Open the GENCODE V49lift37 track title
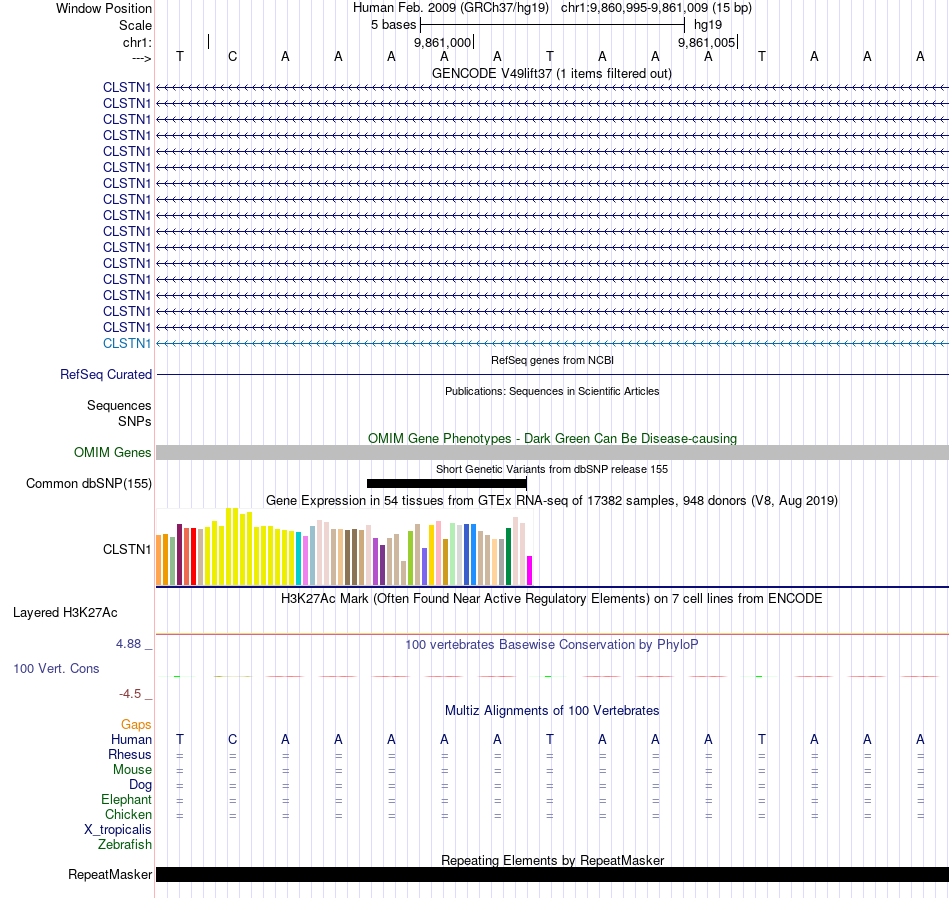Screen dimensions: 950x898 point(551,73)
